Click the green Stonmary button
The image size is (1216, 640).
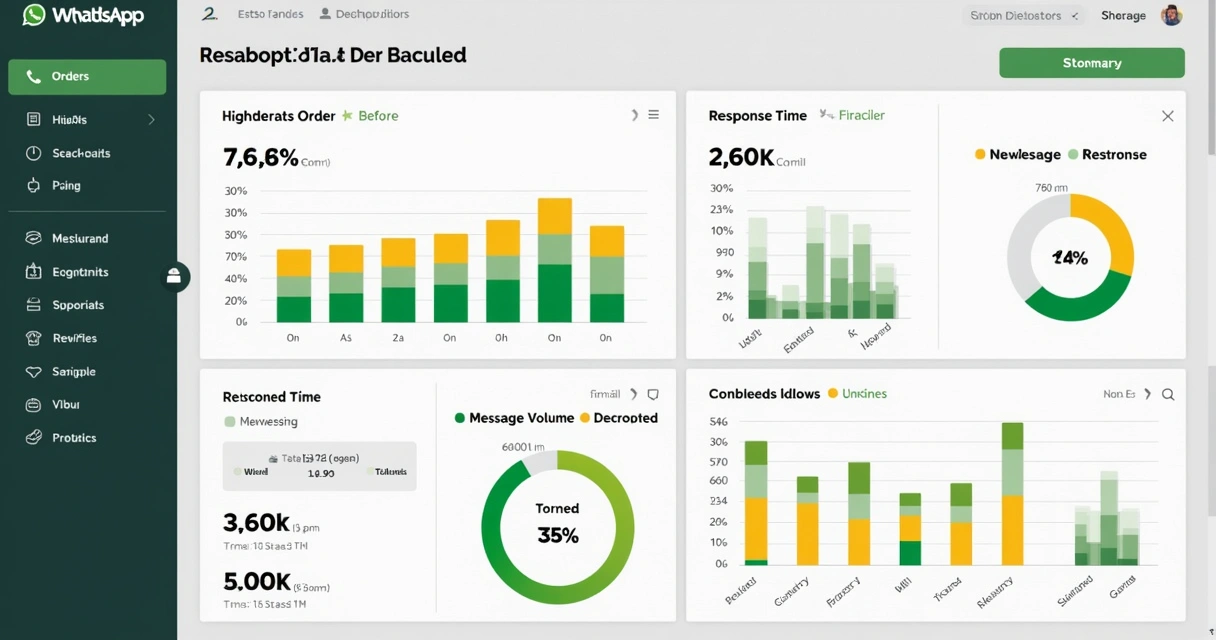pos(1091,63)
